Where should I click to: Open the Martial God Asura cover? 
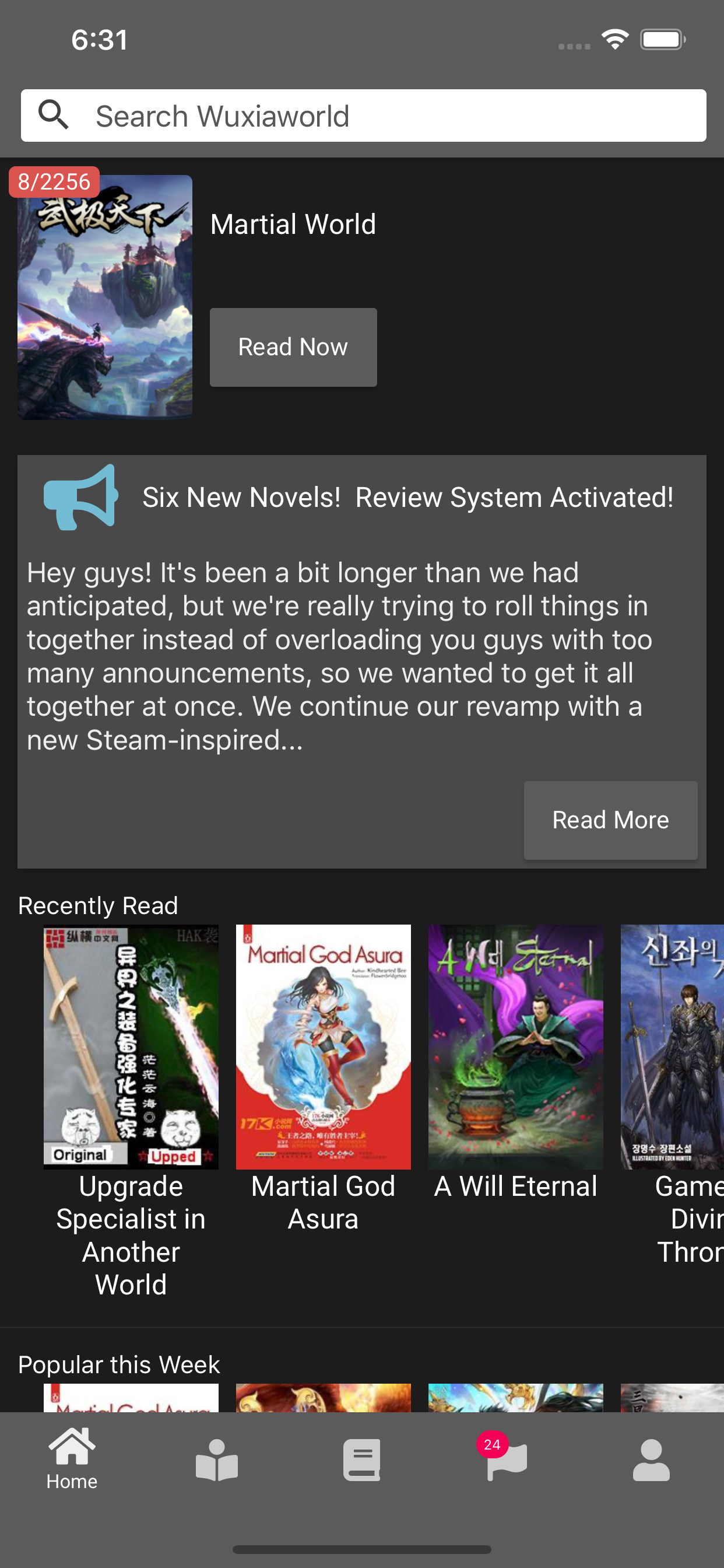(323, 1046)
